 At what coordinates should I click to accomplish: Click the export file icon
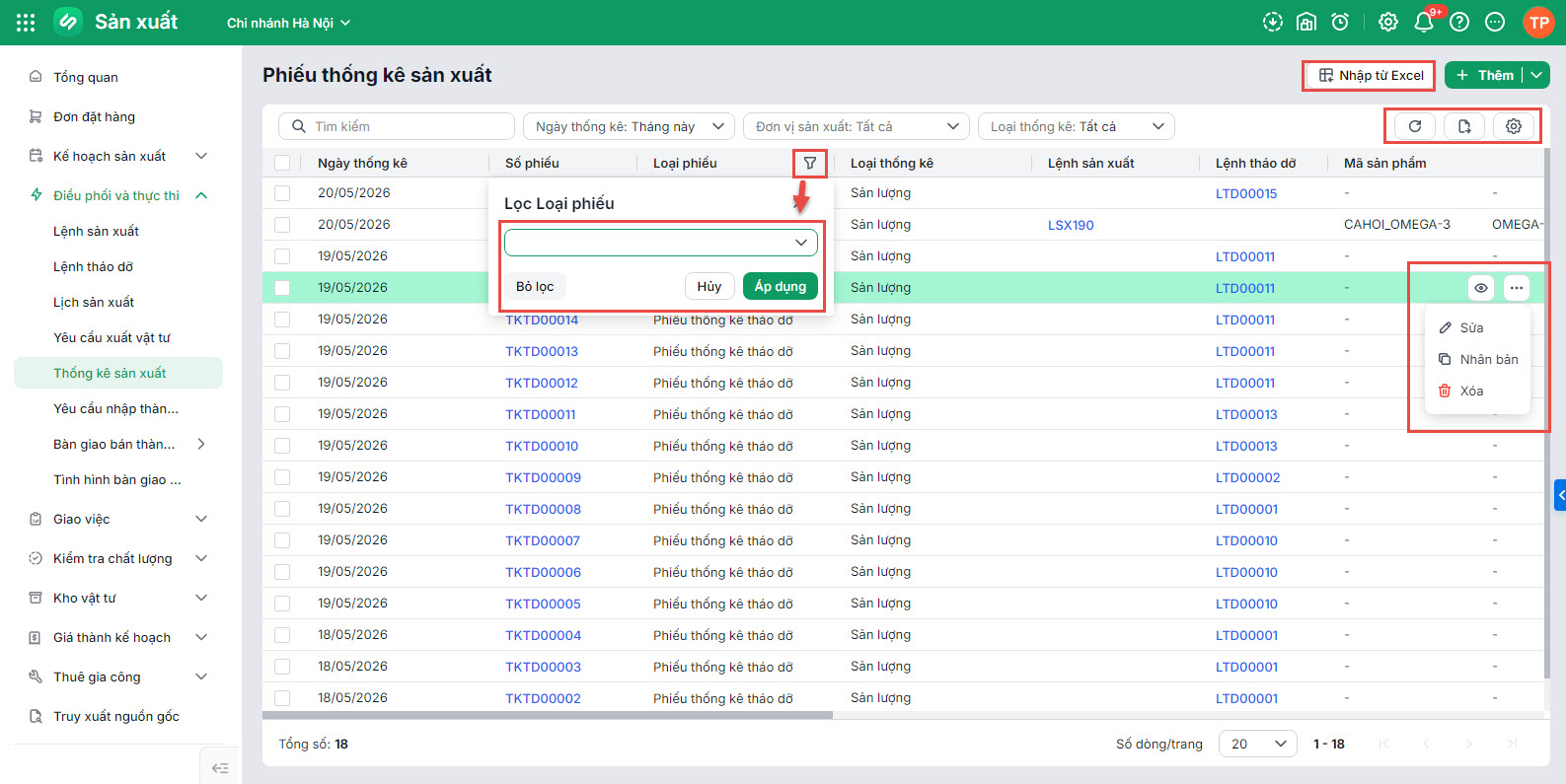tap(1464, 126)
